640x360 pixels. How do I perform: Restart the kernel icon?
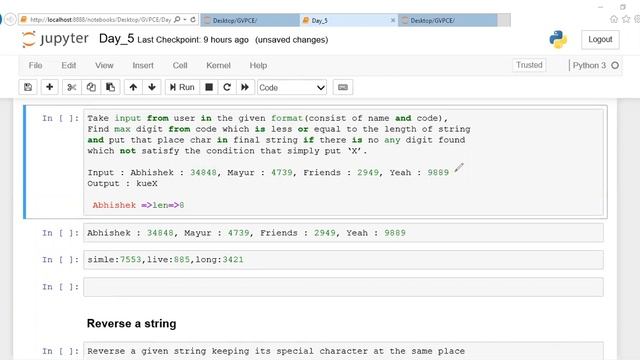(x=227, y=87)
